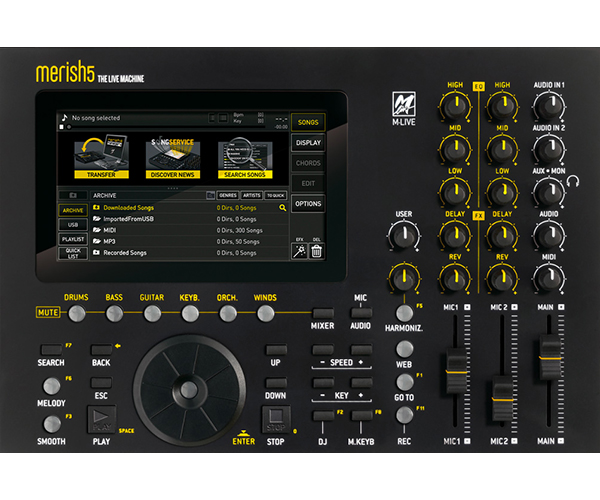The width and height of the screenshot is (600, 500).
Task: Open the Discover News thumbnail
Action: [173, 158]
